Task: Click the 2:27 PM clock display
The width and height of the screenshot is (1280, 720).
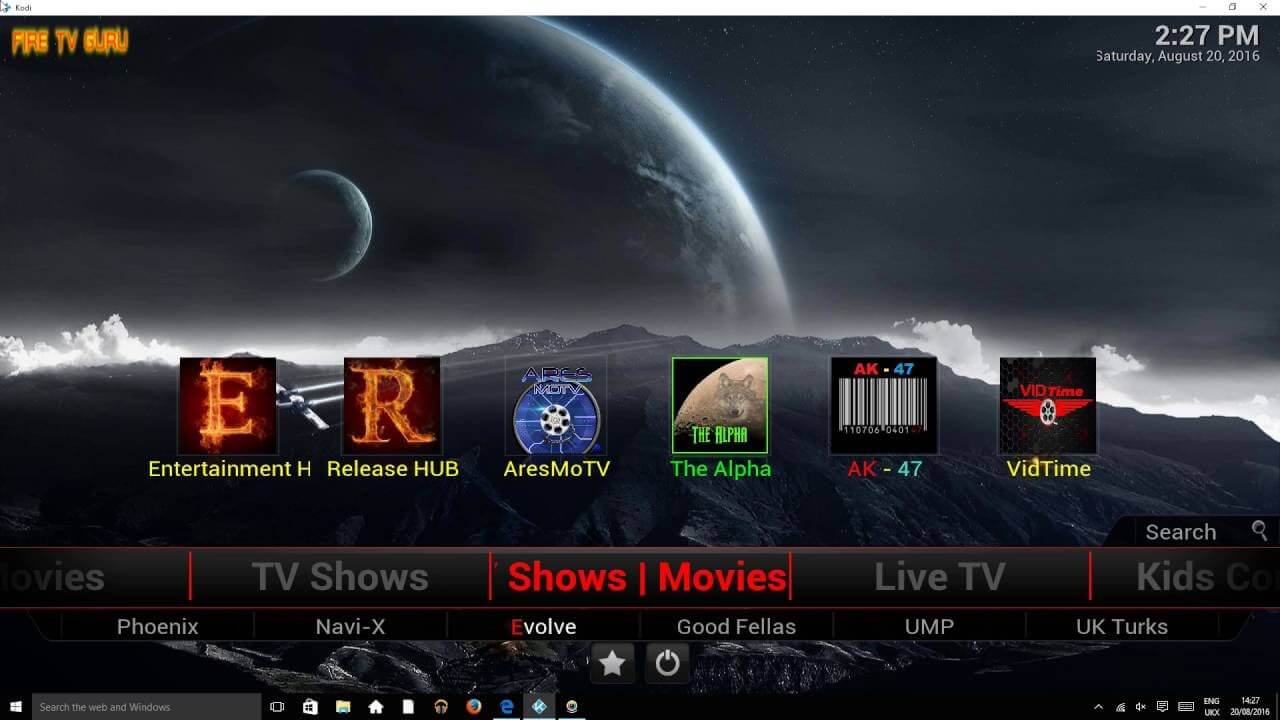Action: [1207, 36]
